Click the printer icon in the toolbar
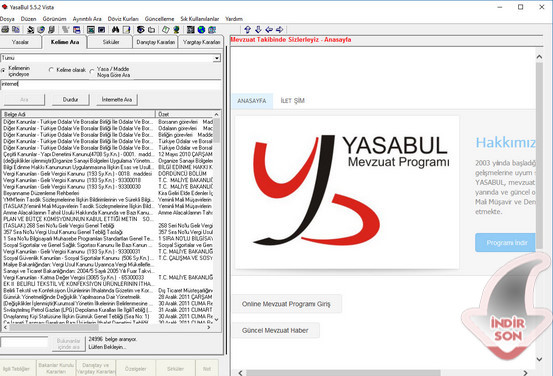This screenshot has height=376, width=553. click(x=5, y=30)
